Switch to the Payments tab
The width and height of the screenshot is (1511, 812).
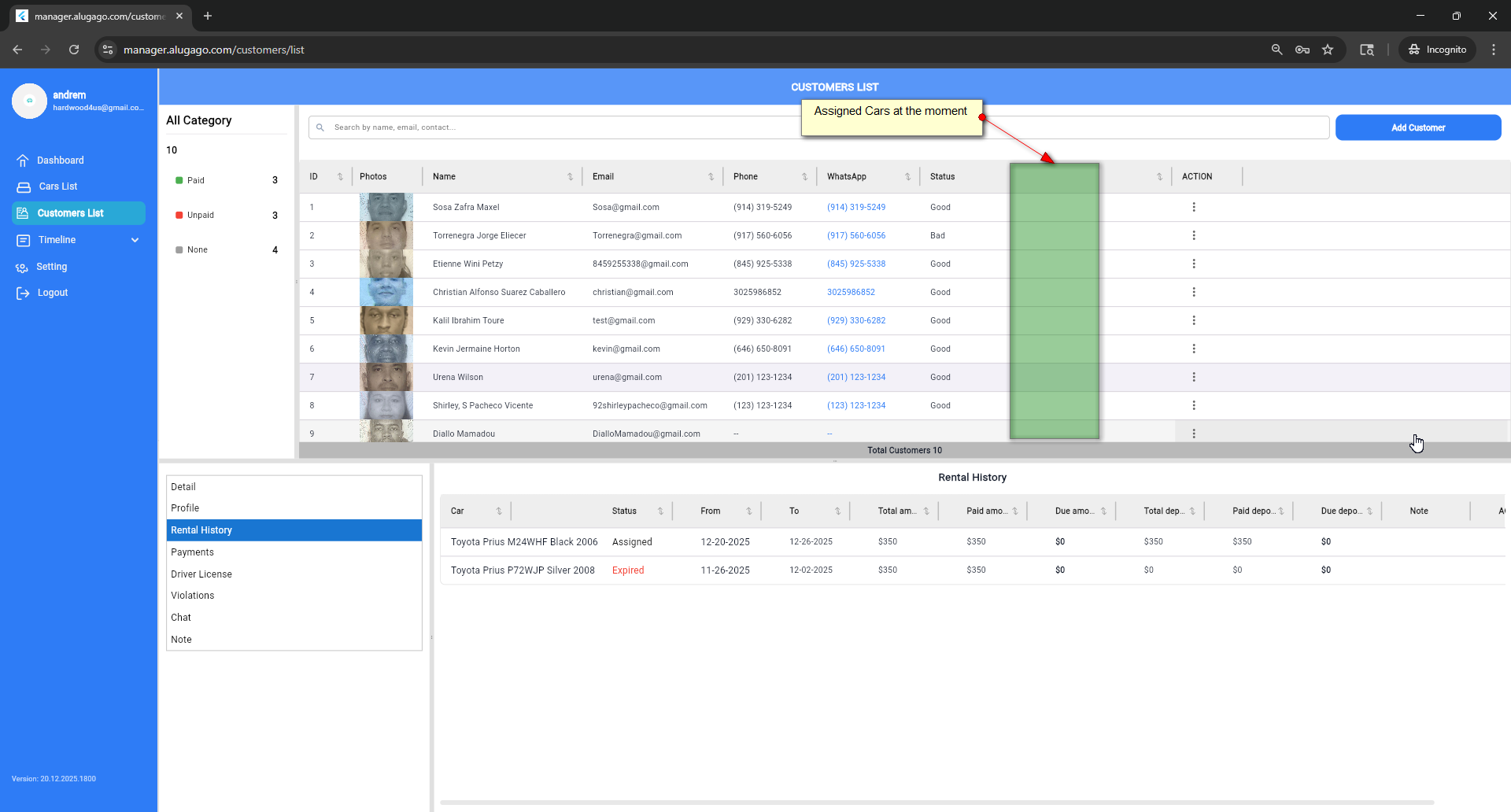click(192, 552)
